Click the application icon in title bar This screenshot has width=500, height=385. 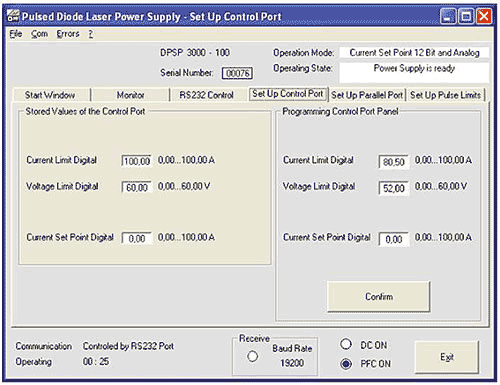(x=13, y=16)
